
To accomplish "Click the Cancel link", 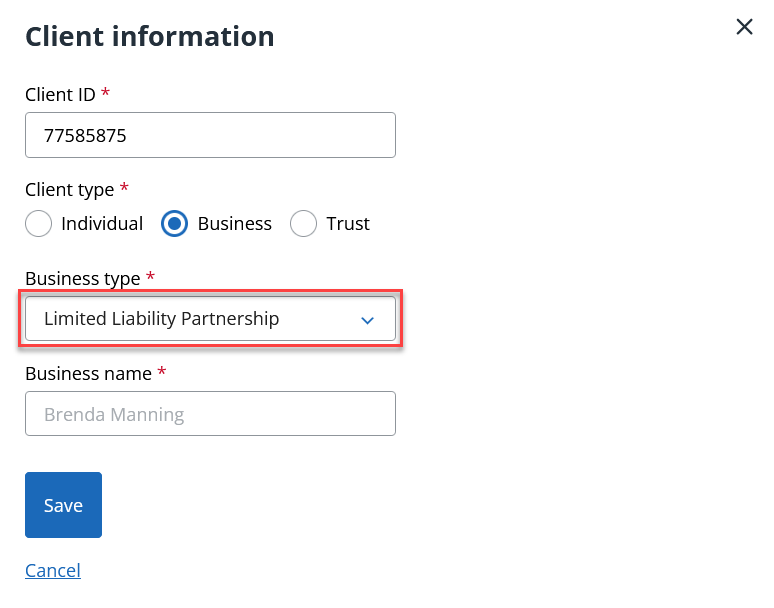I will (53, 570).
